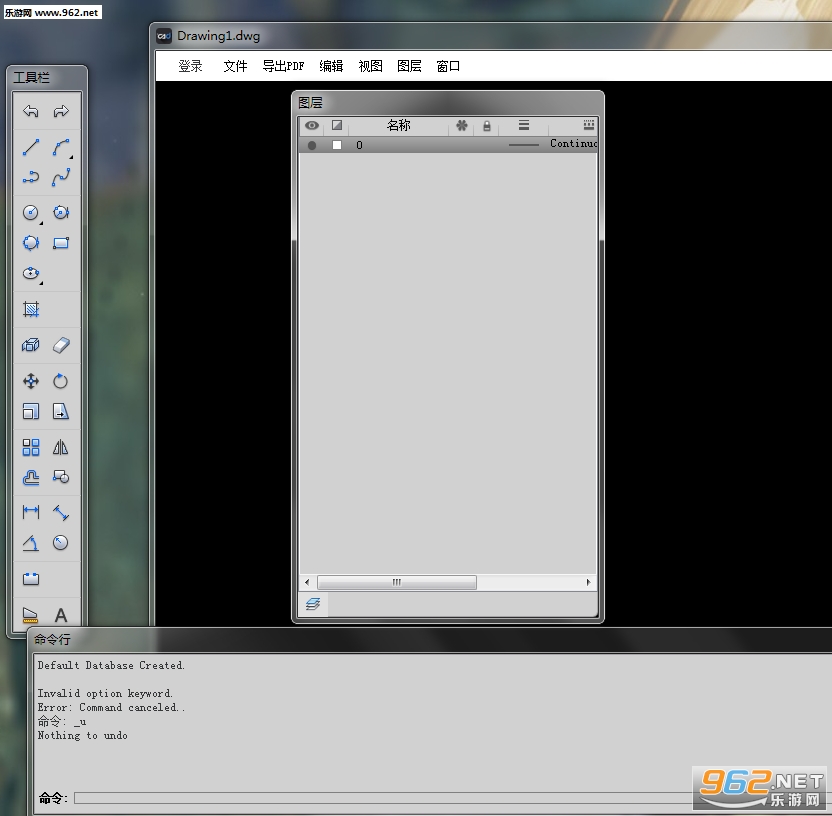Select the Mirror tool

click(60, 447)
